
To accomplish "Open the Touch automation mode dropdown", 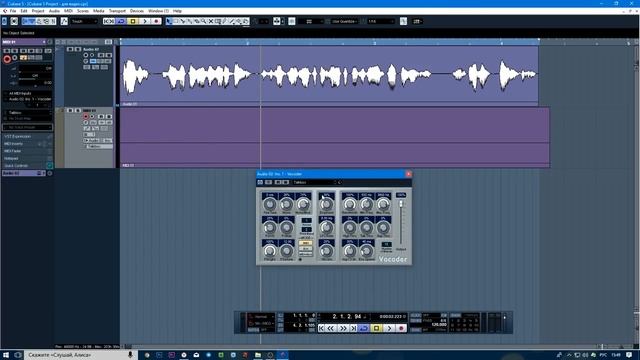I will tap(84, 21).
